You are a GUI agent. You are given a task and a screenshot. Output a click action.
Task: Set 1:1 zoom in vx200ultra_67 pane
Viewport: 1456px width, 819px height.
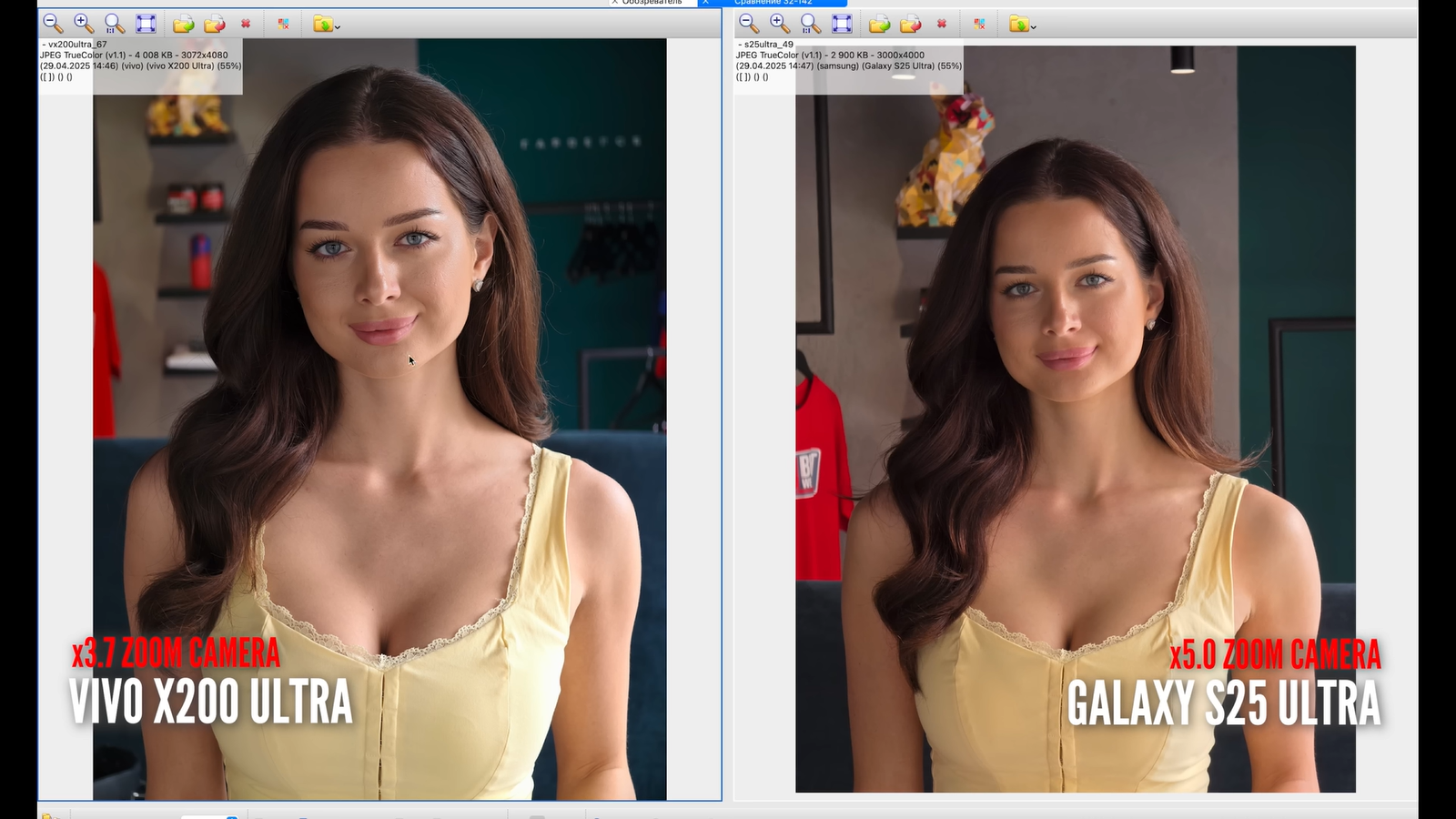(x=115, y=24)
